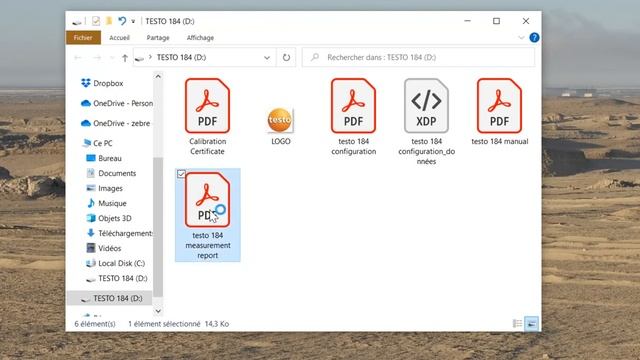640x360 pixels.
Task: Open the Images folder in sidebar
Action: pos(104,189)
